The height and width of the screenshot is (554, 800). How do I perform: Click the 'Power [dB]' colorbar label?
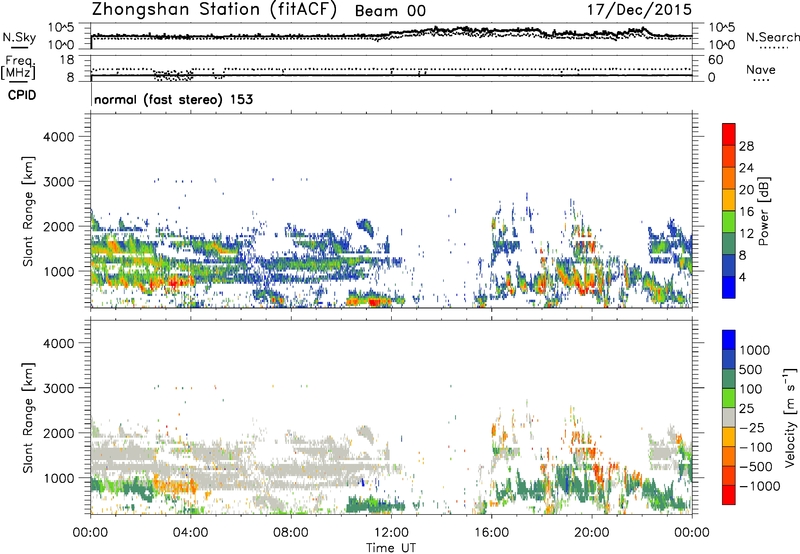coord(763,211)
